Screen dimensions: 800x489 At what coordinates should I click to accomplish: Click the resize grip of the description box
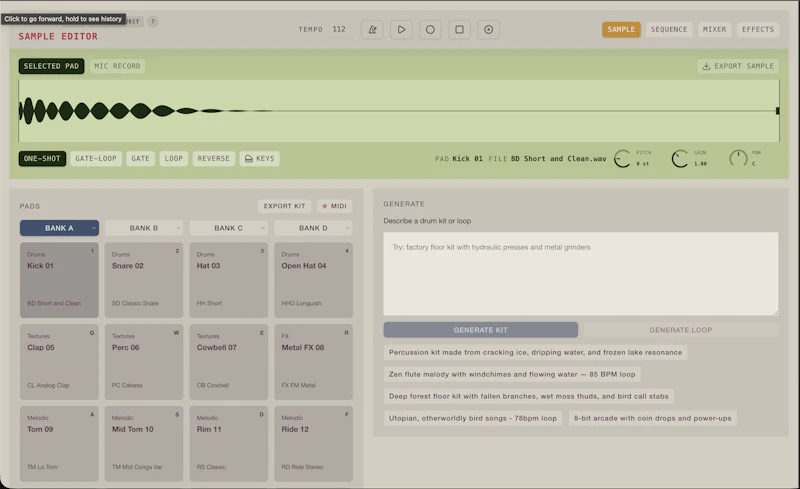776,312
